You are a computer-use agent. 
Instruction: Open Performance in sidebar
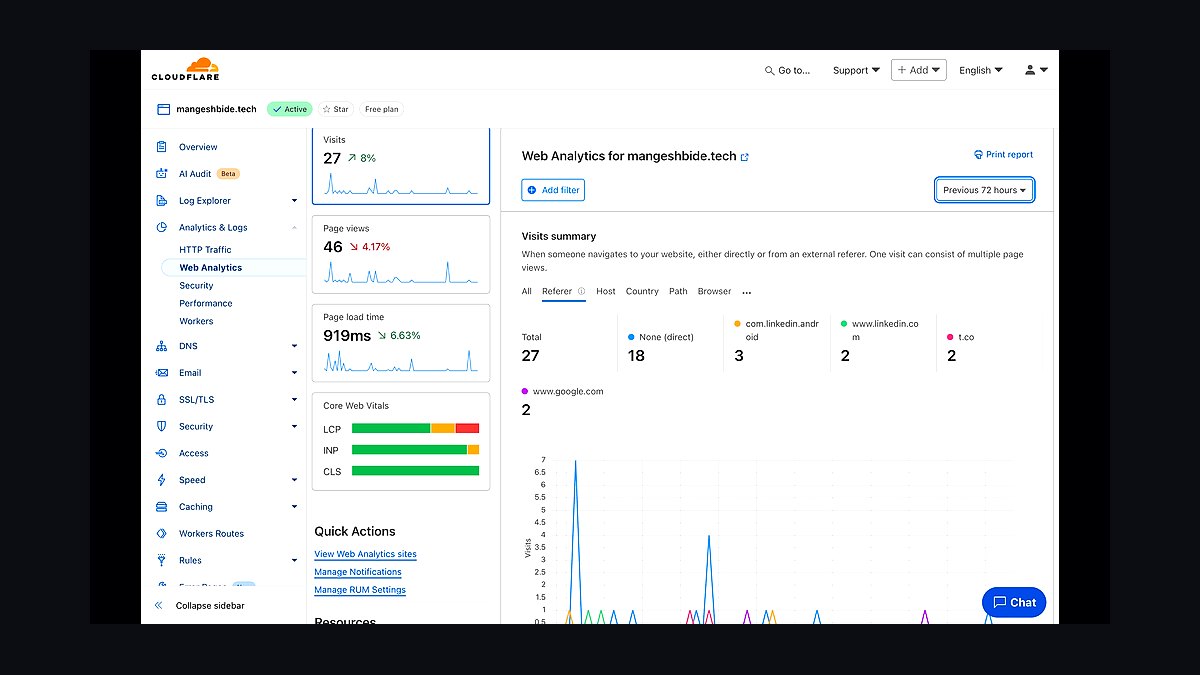[206, 304]
